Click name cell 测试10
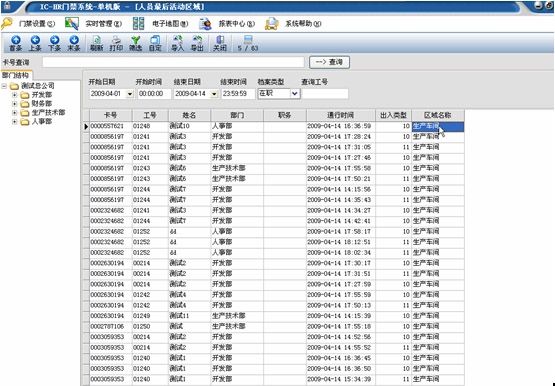Screen dimensions: 555x386 pos(189,126)
